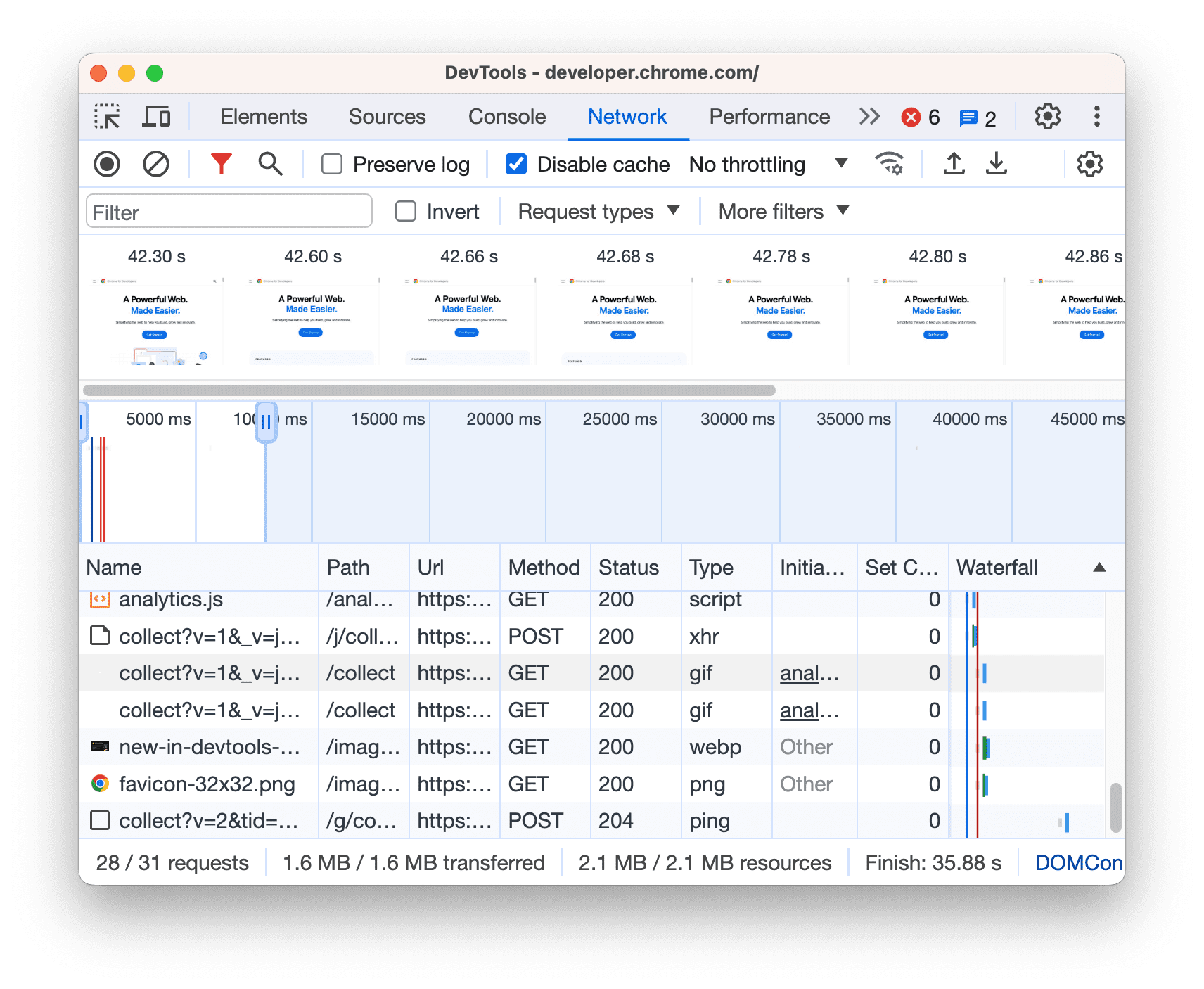This screenshot has width=1204, height=989.
Task: Select the inspect element tool
Action: click(107, 116)
